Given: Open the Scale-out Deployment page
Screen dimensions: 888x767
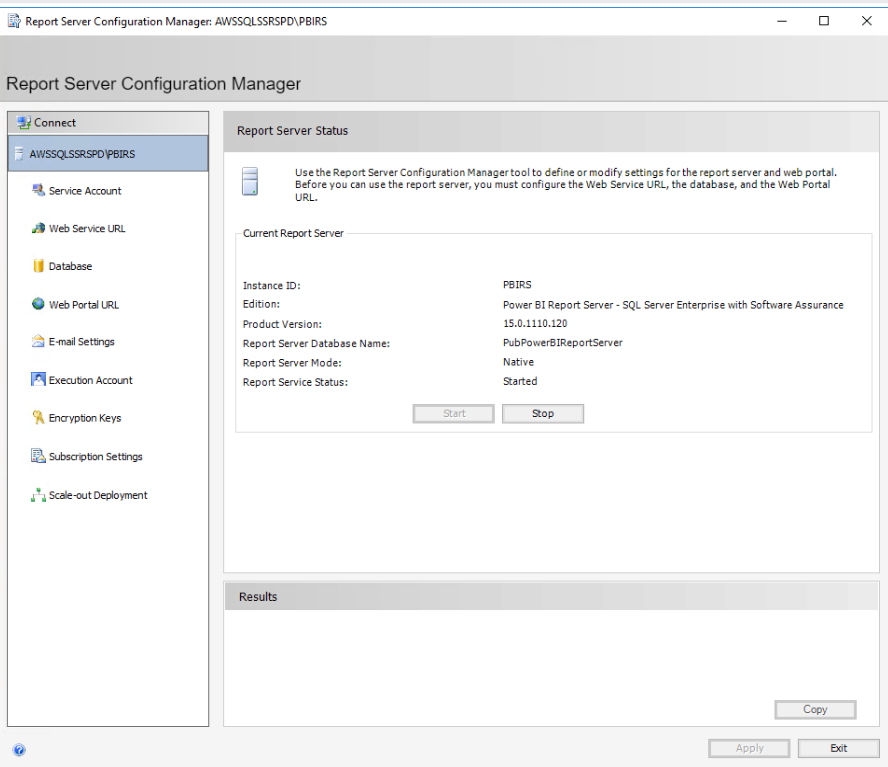Looking at the screenshot, I should click(98, 495).
